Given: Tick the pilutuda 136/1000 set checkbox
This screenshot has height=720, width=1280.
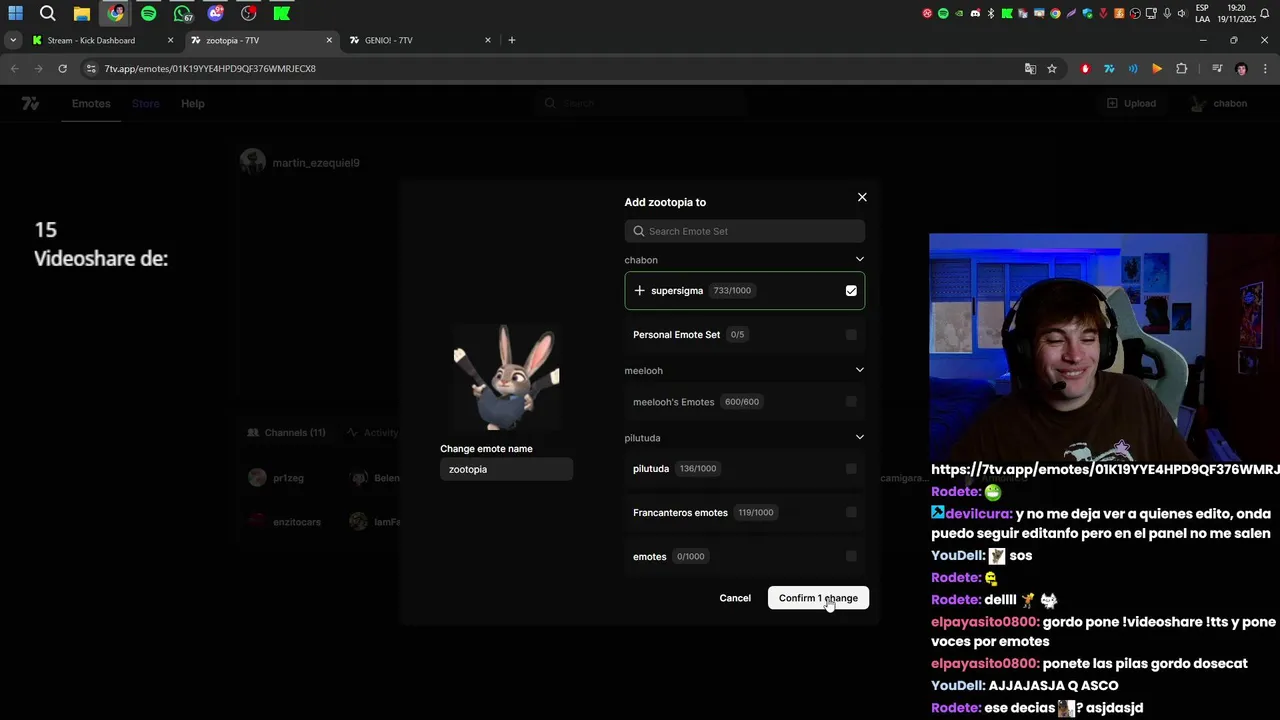Looking at the screenshot, I should point(851,468).
